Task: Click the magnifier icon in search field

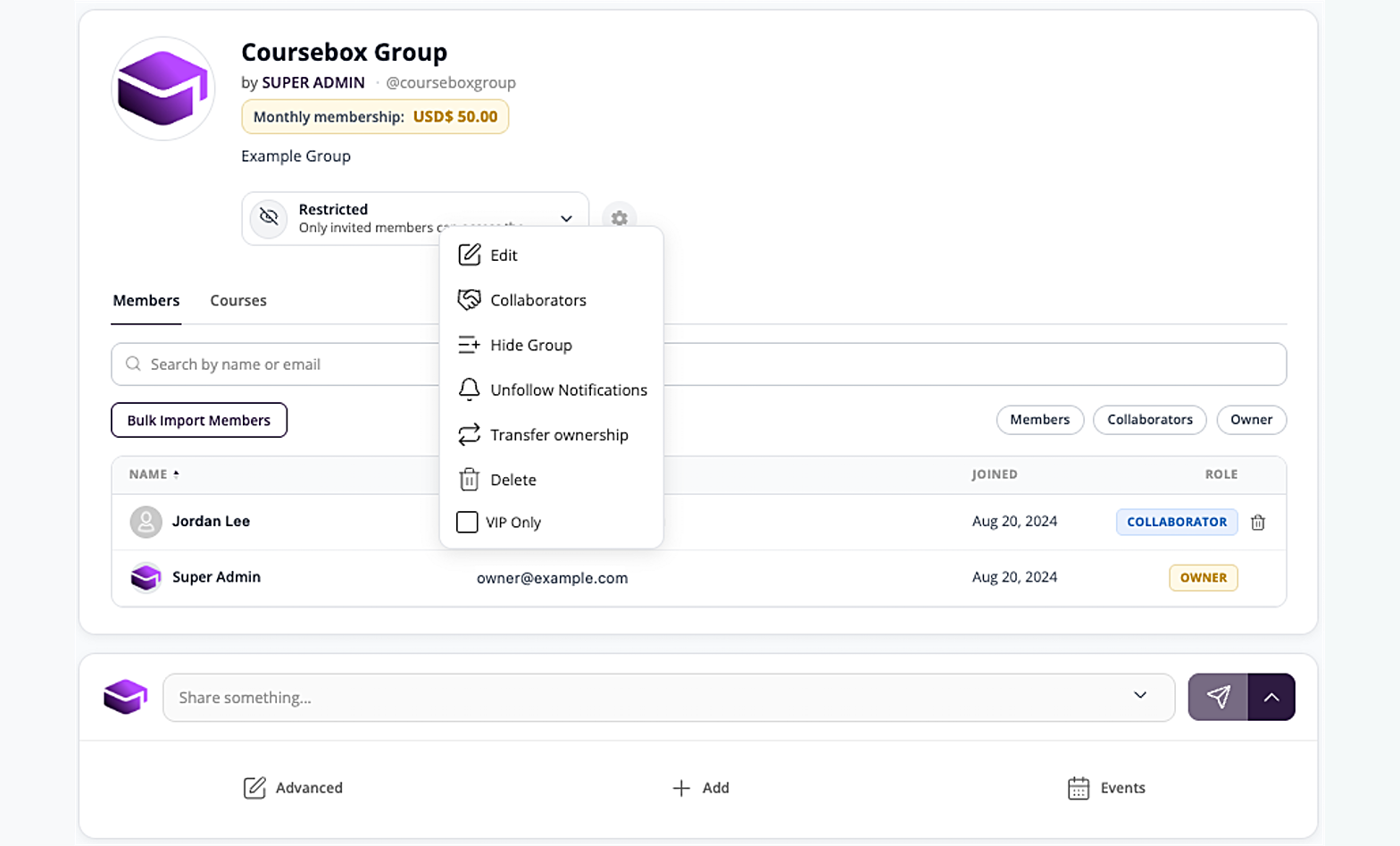Action: click(133, 364)
